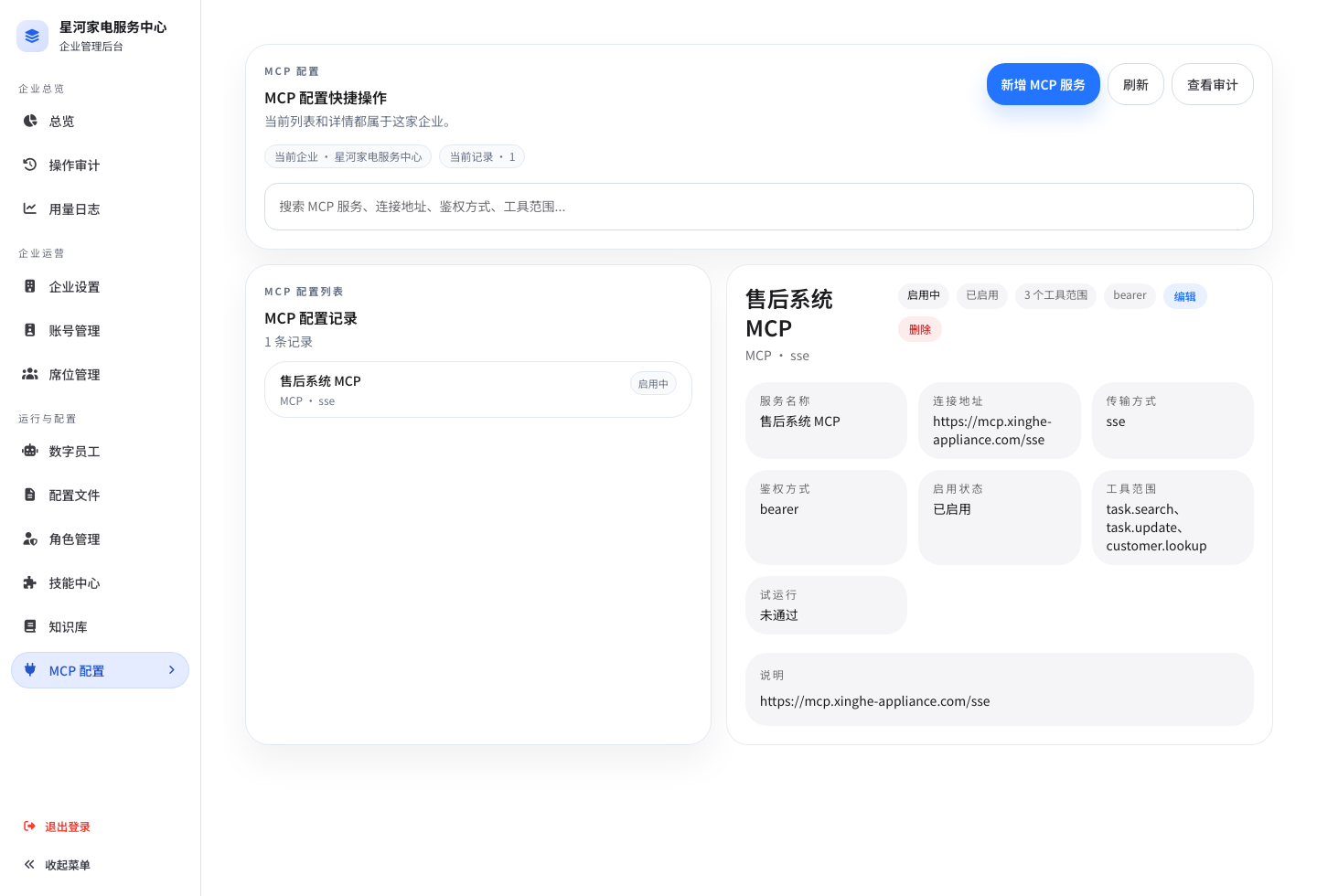
Task: Click the 已启用 tag in detail header
Action: coord(981,295)
